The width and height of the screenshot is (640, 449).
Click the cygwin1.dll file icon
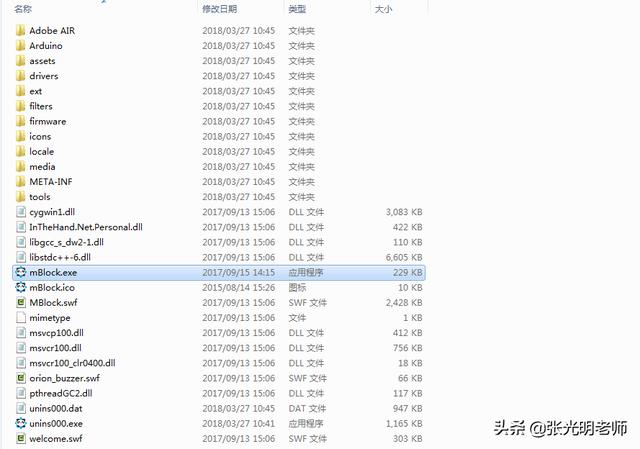(20, 212)
